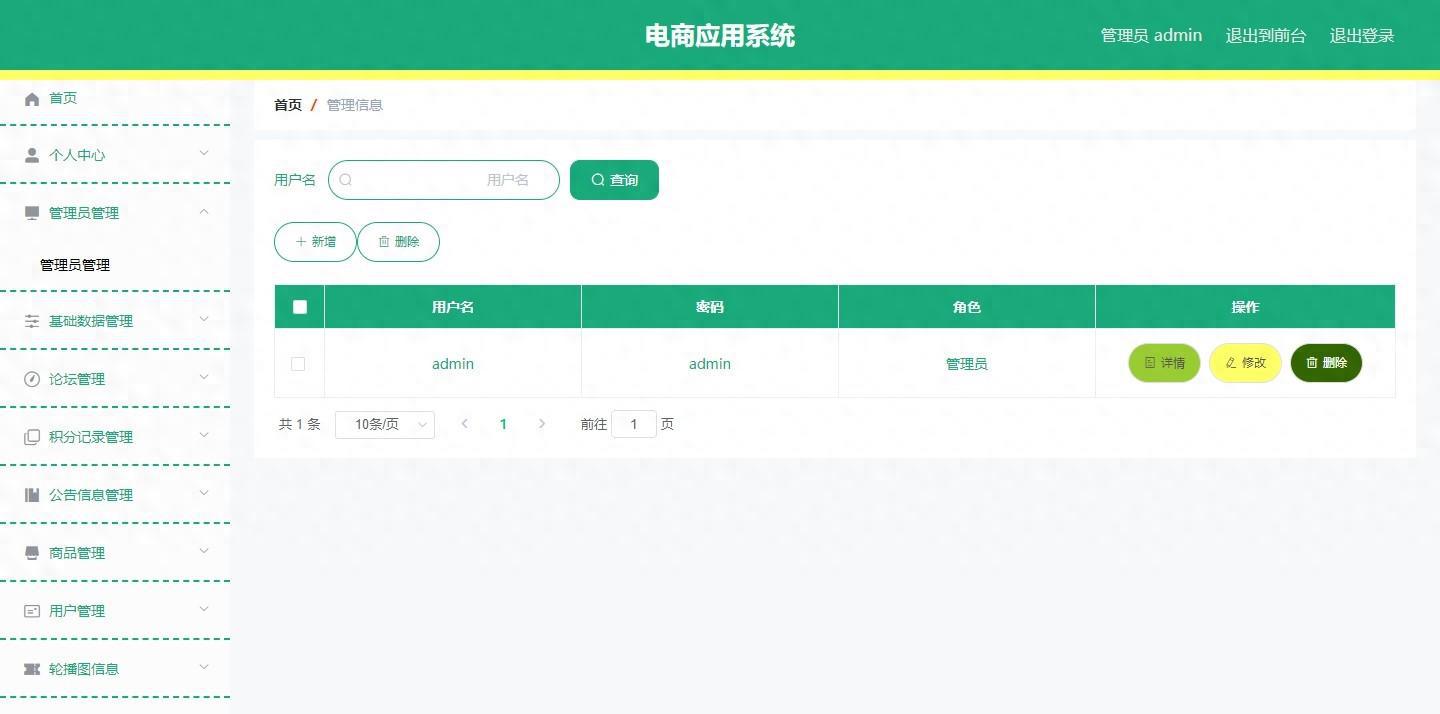Click the person icon for 个人中心

pos(32,155)
